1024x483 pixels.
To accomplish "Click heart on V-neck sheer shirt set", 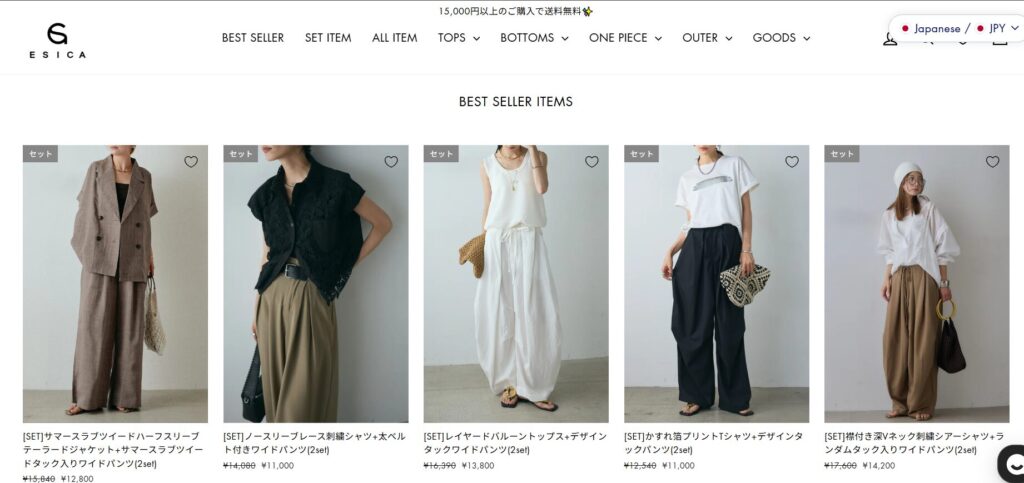I will pyautogui.click(x=993, y=161).
